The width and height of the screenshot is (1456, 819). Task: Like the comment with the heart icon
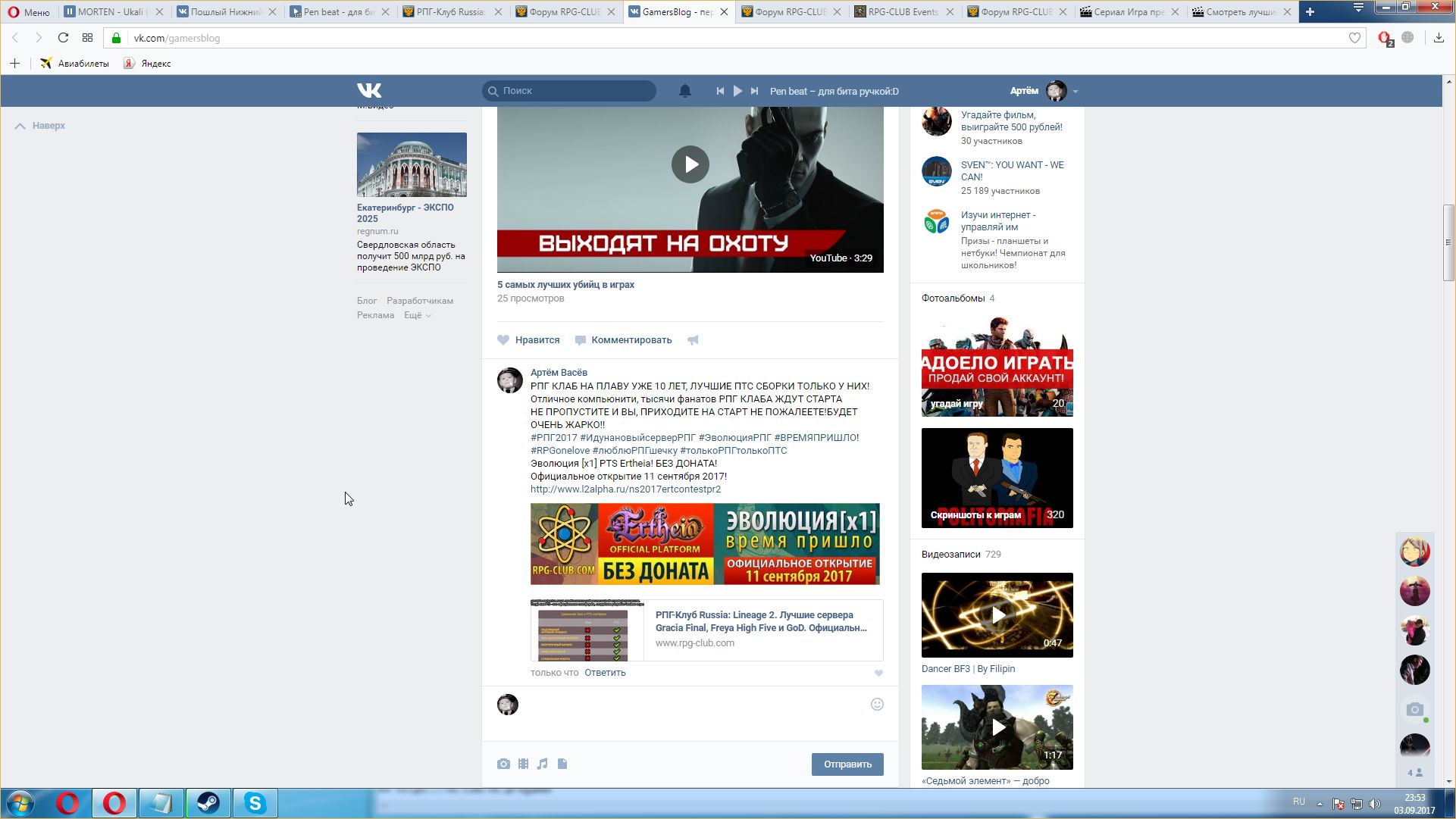pyautogui.click(x=878, y=673)
